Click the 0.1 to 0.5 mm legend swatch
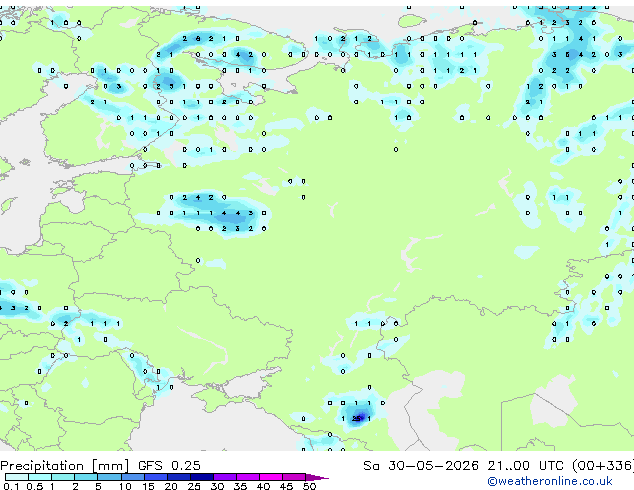The image size is (634, 490). tap(17, 477)
